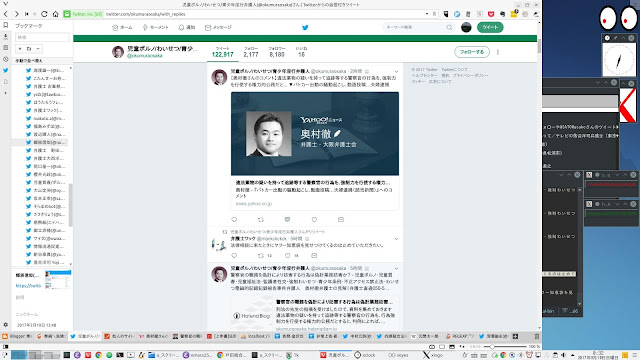Like the @madeinkkkk tweet heart icon
The image size is (640, 360).
pyautogui.click(x=287, y=256)
